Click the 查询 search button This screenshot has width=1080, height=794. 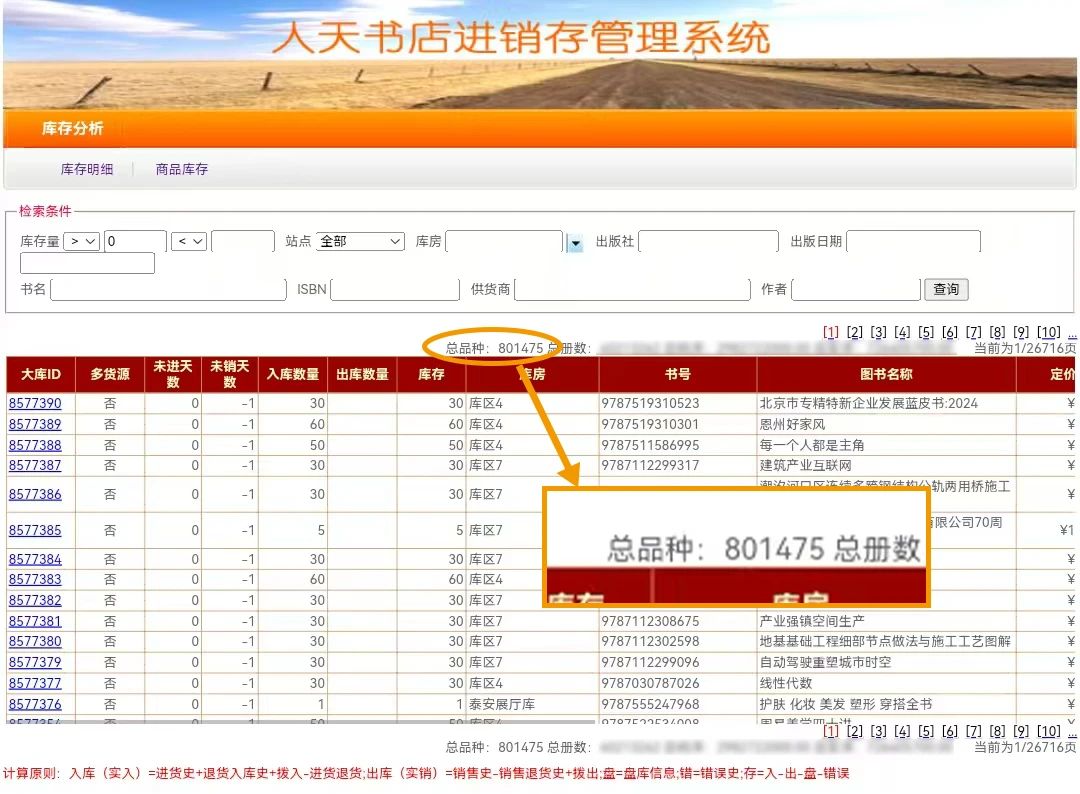(945, 290)
